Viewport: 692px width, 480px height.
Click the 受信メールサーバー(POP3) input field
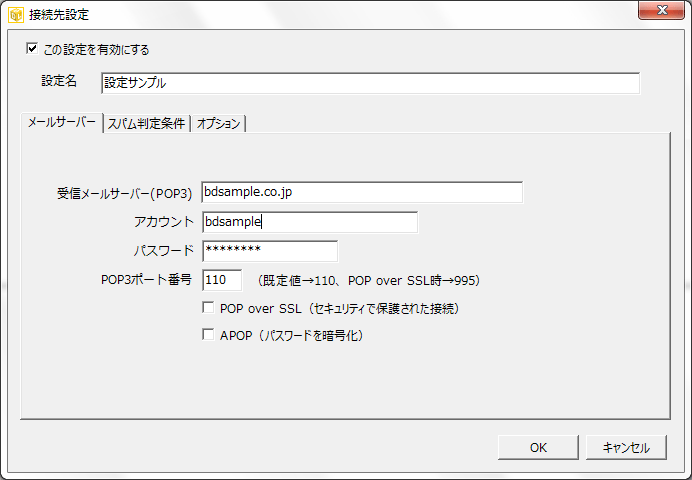click(362, 192)
